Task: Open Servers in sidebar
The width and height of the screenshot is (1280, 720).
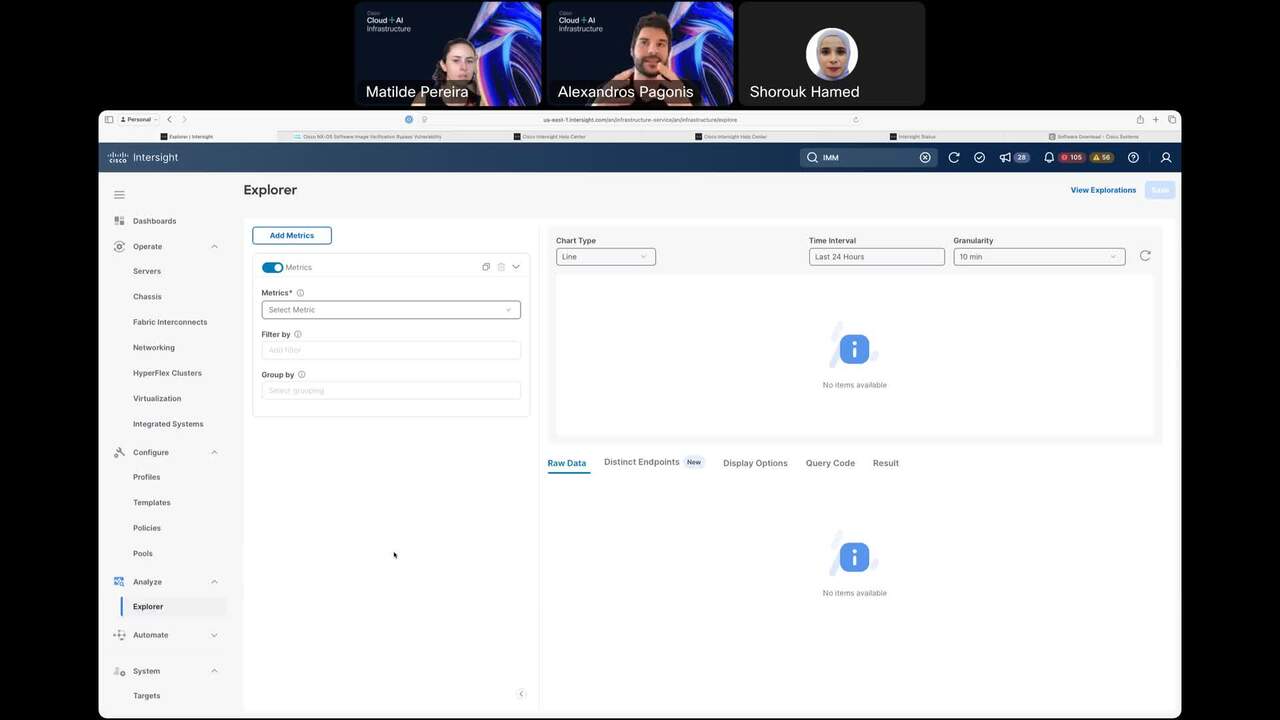Action: pos(147,271)
